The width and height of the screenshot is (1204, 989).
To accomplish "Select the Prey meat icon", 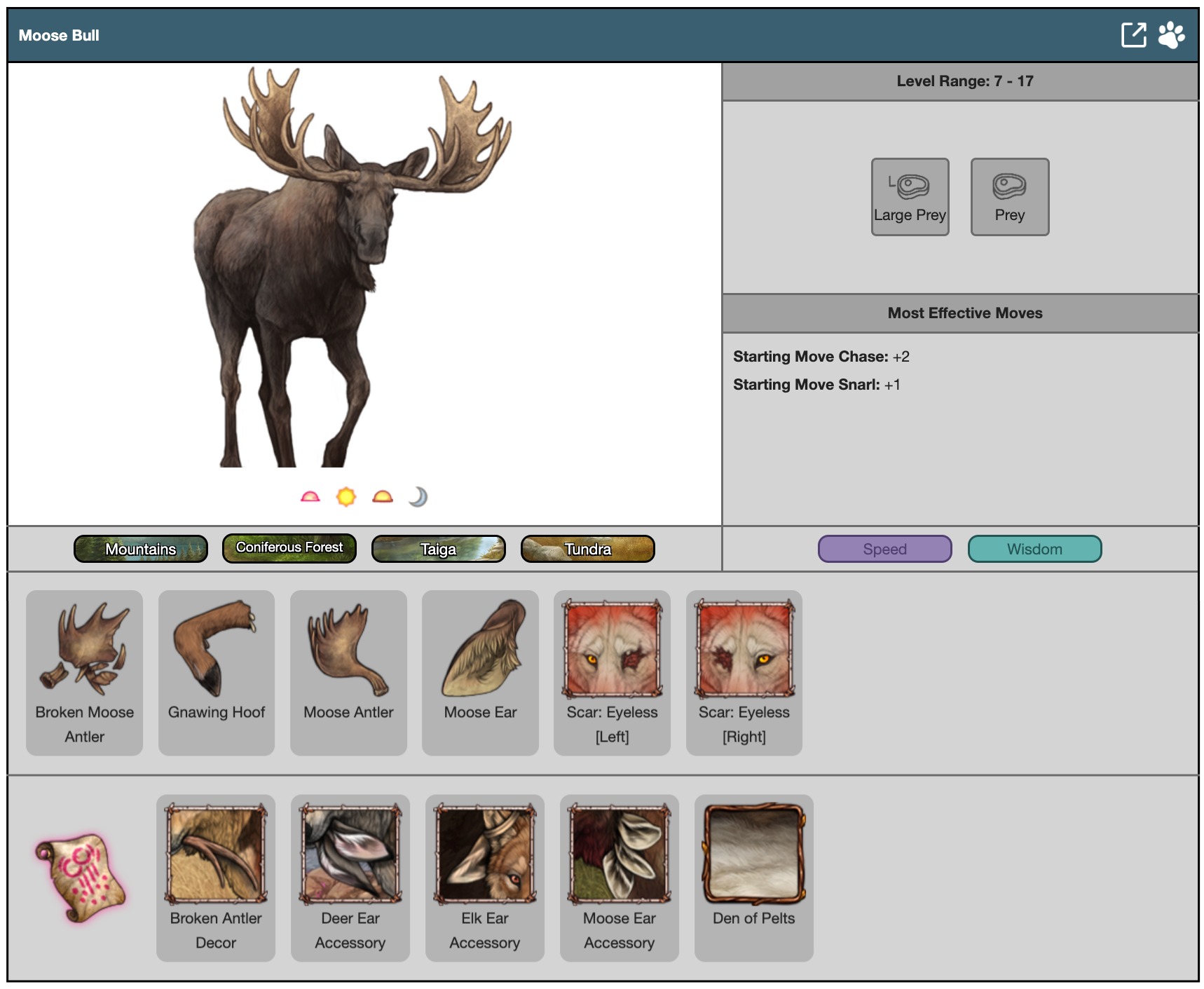I will 1009,197.
